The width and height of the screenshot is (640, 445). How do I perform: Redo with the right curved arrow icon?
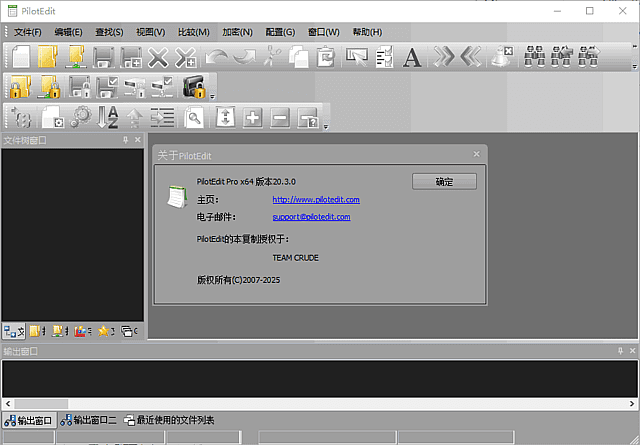click(x=244, y=56)
